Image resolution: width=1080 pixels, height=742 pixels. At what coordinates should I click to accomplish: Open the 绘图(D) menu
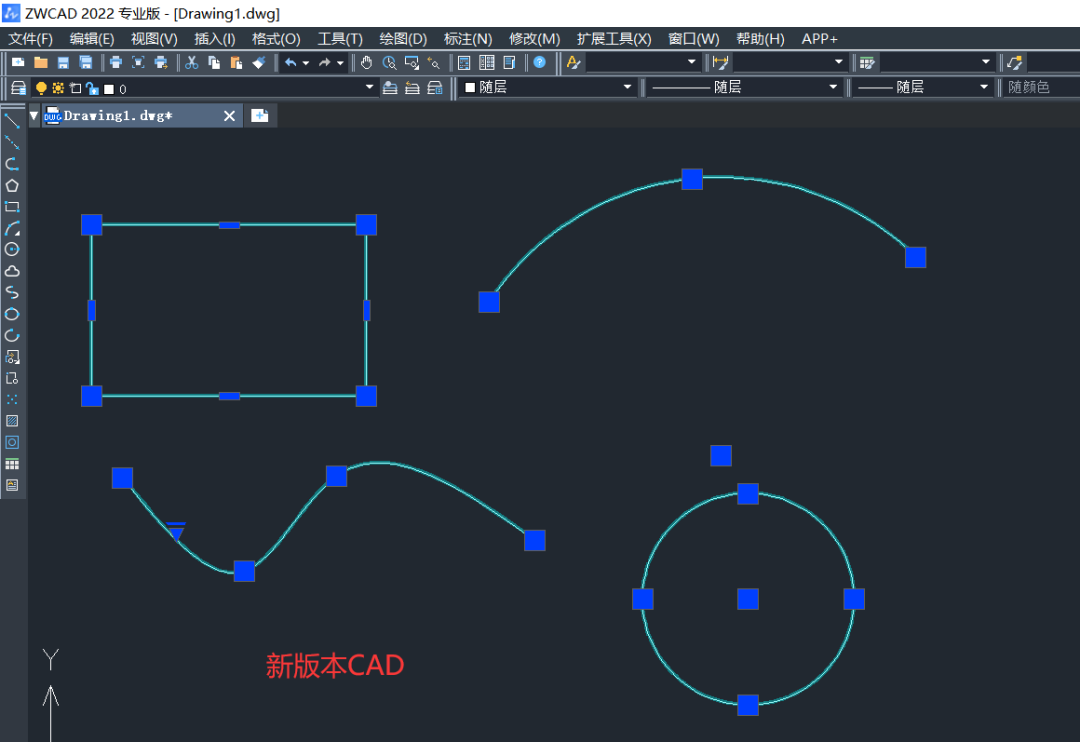(404, 39)
